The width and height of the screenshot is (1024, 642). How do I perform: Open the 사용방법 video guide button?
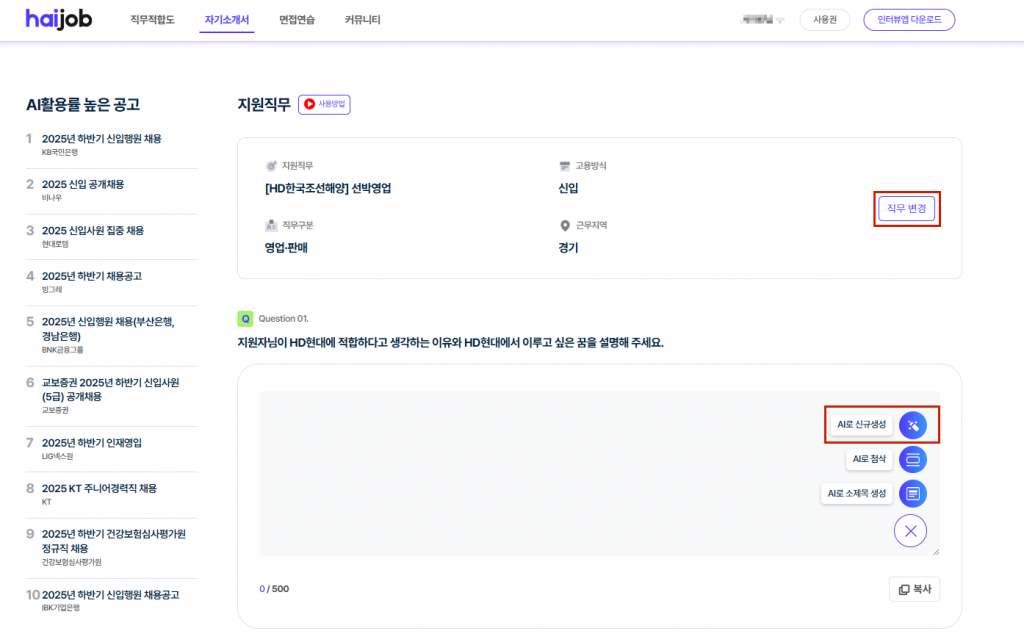click(x=325, y=104)
